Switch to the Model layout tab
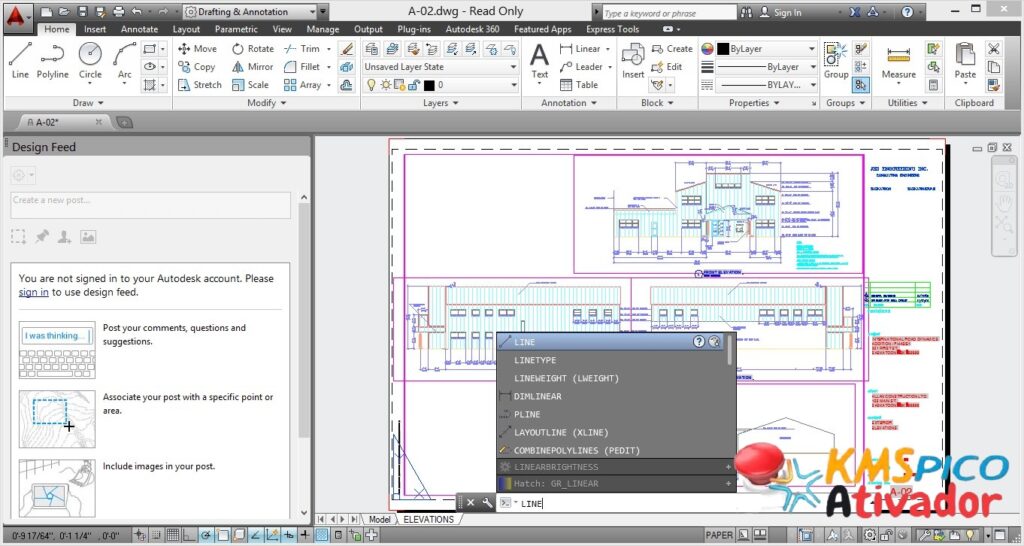The image size is (1024, 546). [x=379, y=519]
